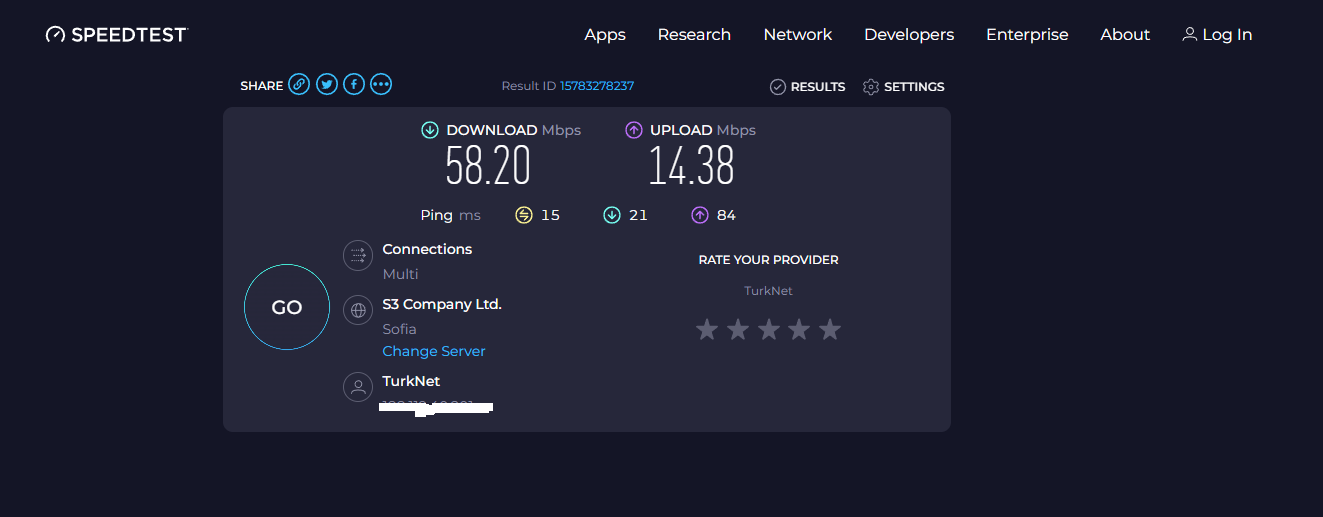This screenshot has width=1323, height=517.
Task: Click the download speed 58.20
Action: (488, 166)
